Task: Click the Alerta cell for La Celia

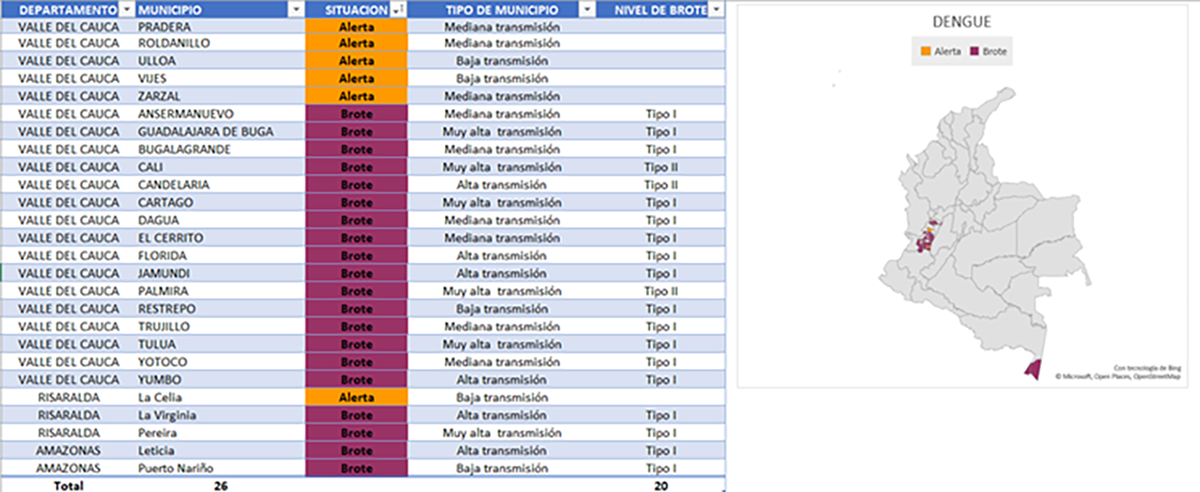Action: (356, 397)
